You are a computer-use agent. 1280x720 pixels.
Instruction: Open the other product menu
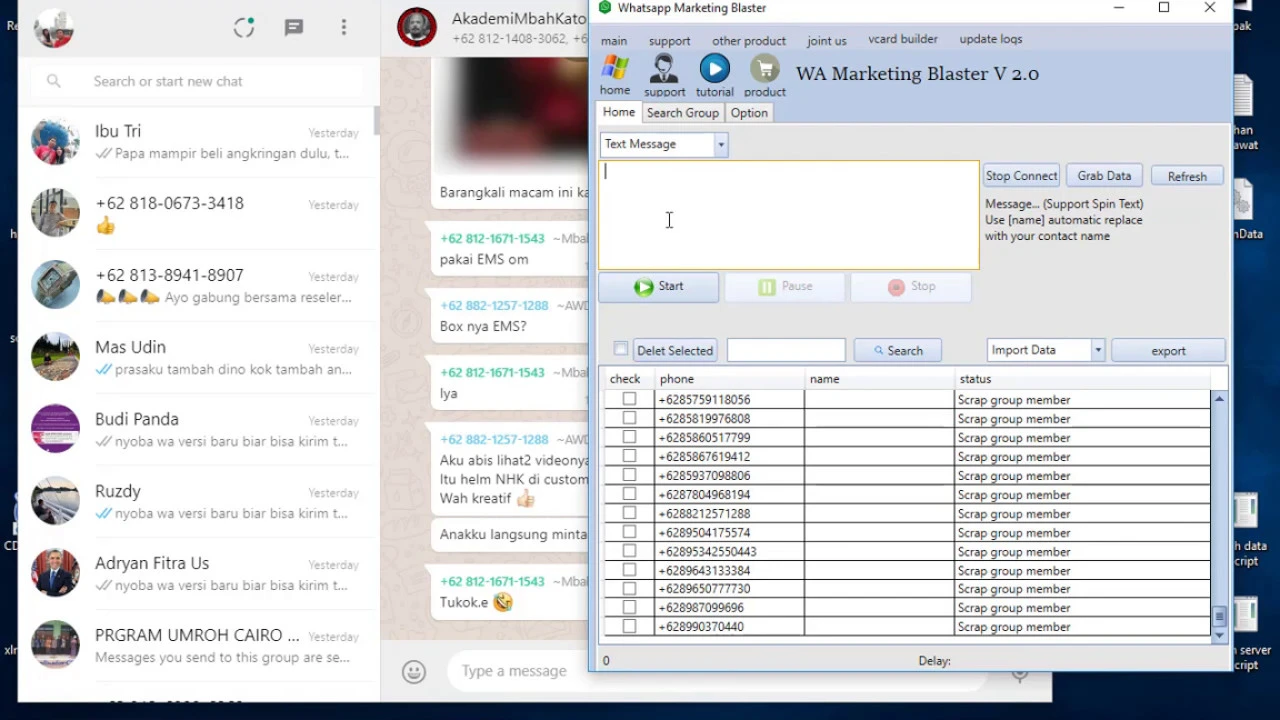click(749, 41)
